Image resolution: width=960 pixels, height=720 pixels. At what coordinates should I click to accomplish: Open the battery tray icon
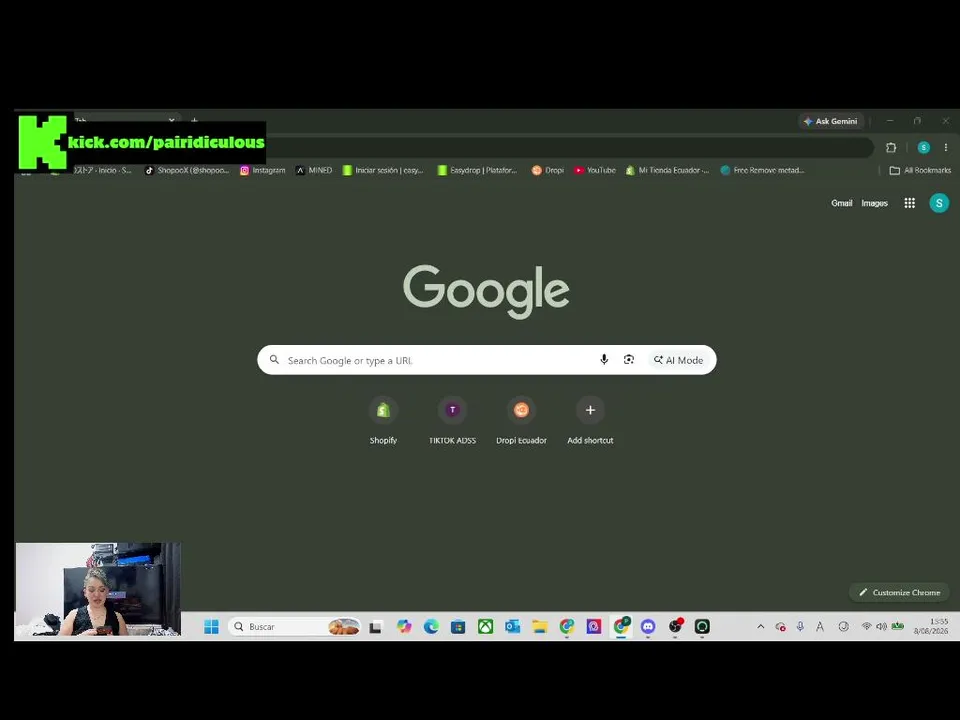(898, 626)
